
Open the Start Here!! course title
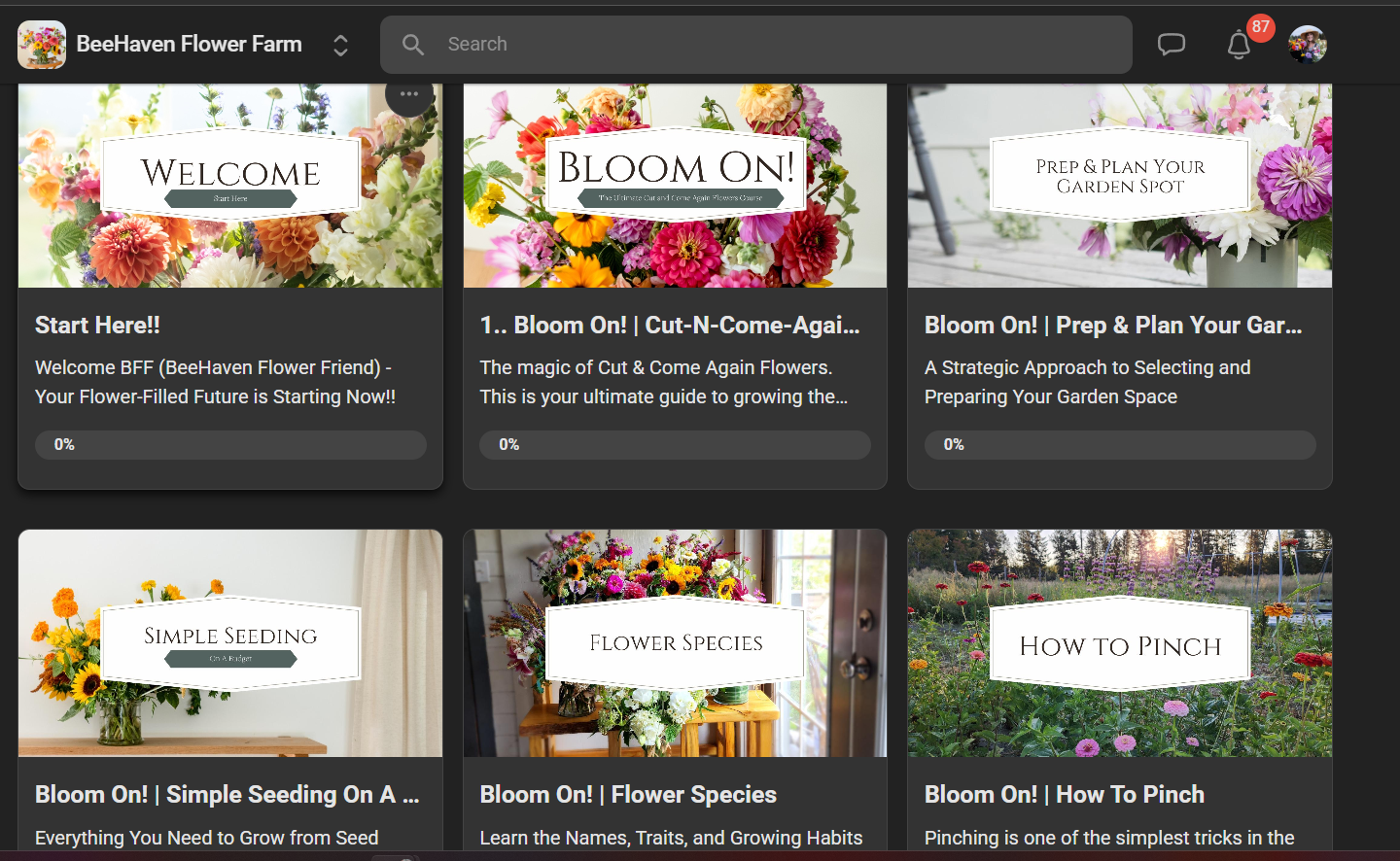coord(97,326)
